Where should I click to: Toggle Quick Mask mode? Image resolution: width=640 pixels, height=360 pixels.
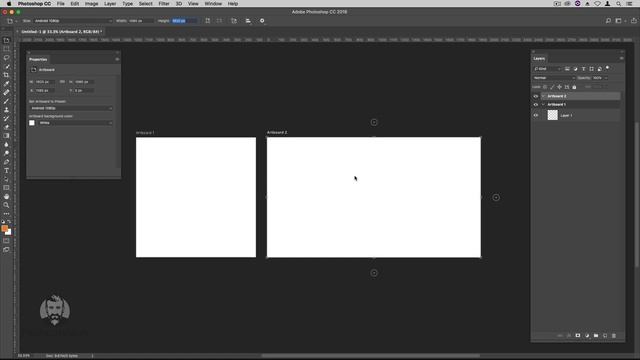point(6,241)
